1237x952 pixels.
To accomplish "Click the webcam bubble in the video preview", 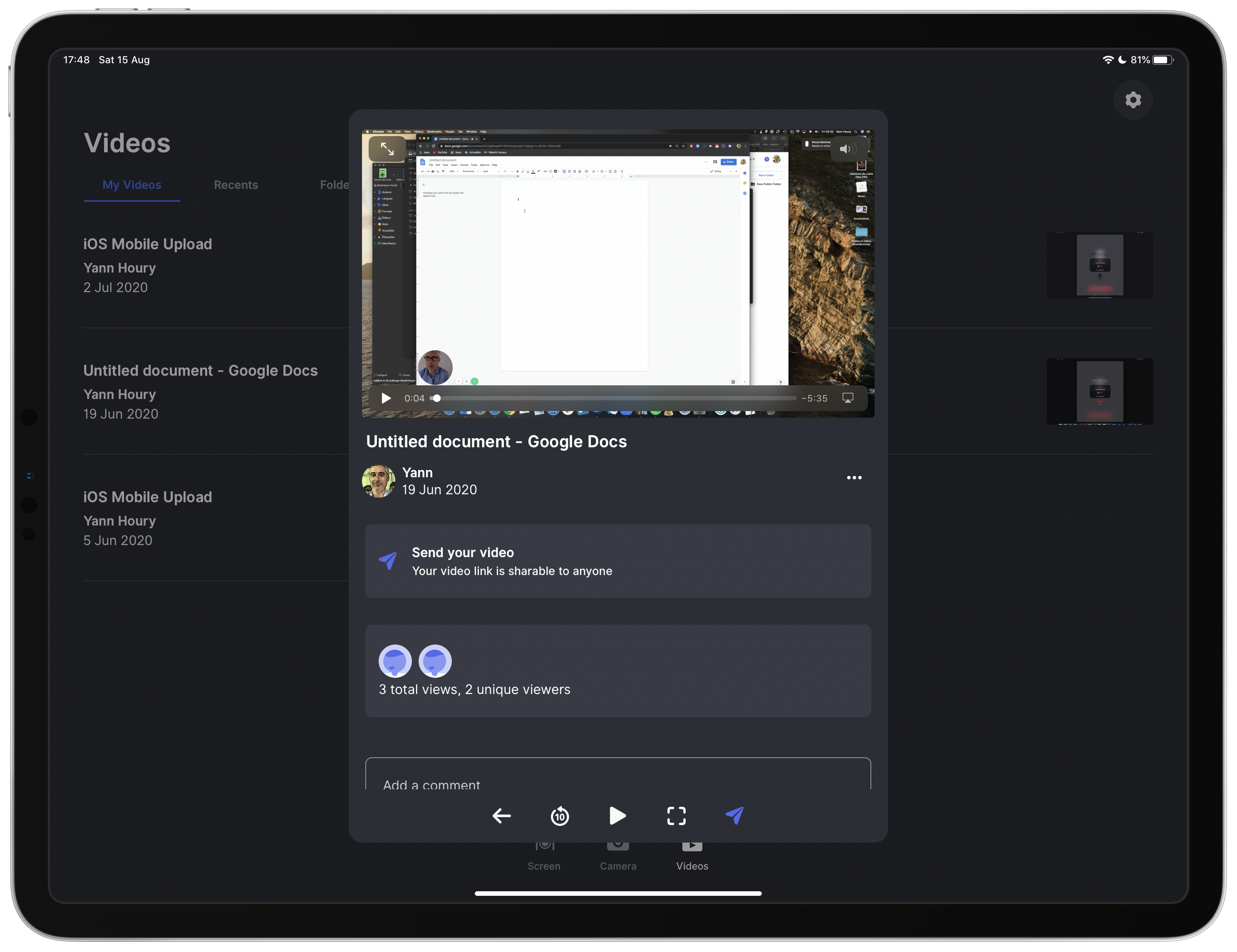I will [x=435, y=367].
